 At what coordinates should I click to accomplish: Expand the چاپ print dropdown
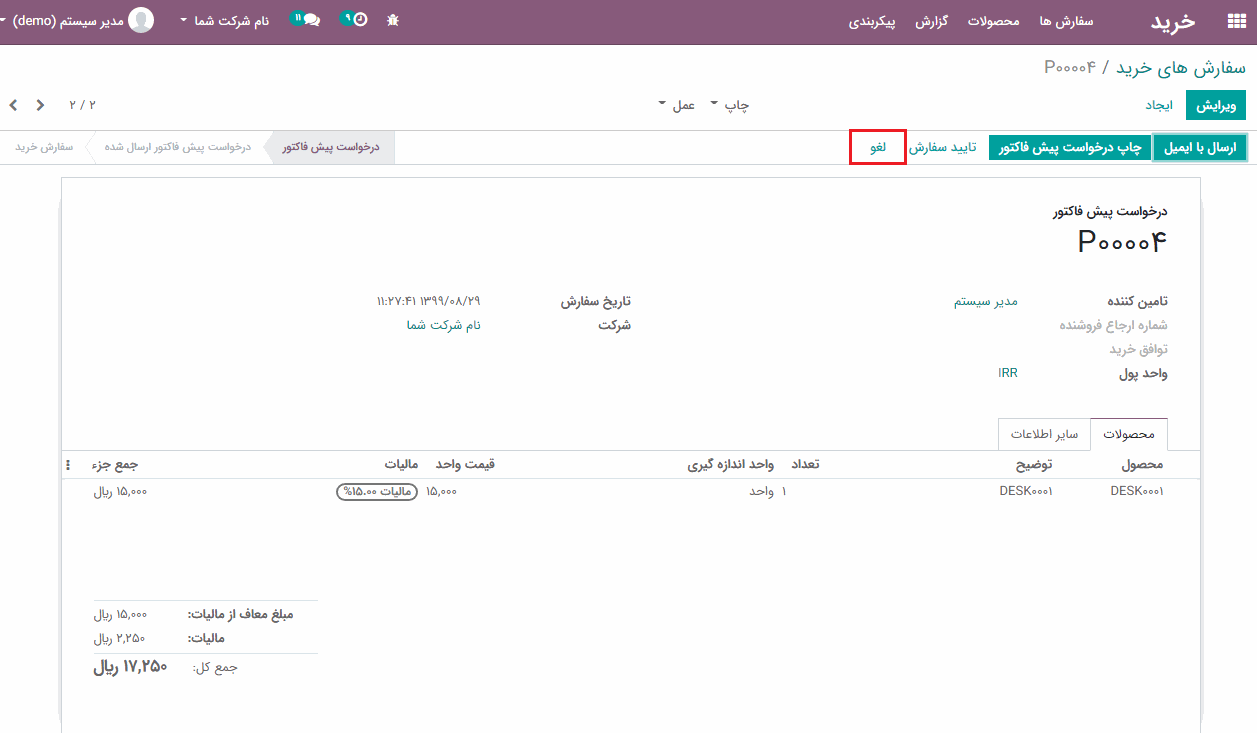730,105
